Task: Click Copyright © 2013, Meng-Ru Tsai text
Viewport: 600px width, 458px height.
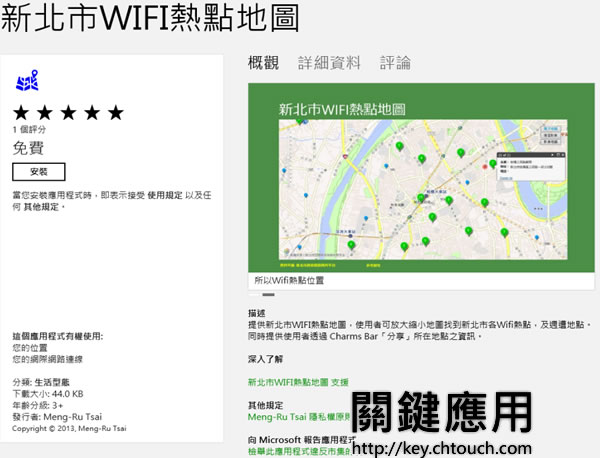Action: click(69, 429)
